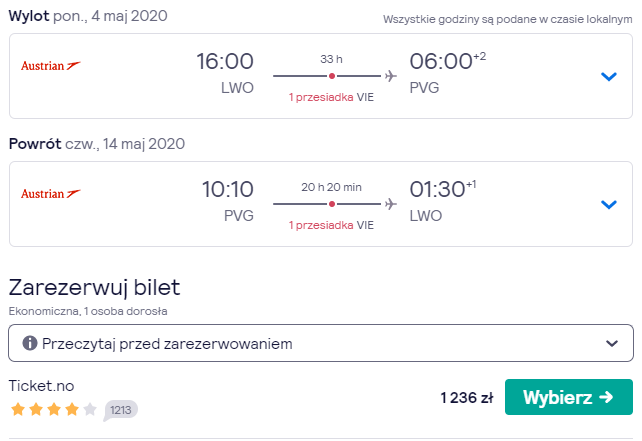Click the 16:00 LWO departure time
Viewport: 642px width, 441px height.
point(225,61)
